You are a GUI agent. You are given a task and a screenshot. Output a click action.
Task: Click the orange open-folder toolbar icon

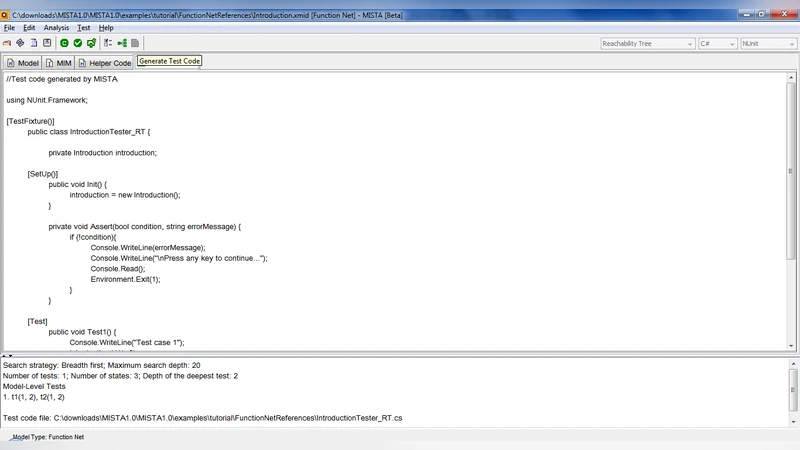tap(8, 43)
